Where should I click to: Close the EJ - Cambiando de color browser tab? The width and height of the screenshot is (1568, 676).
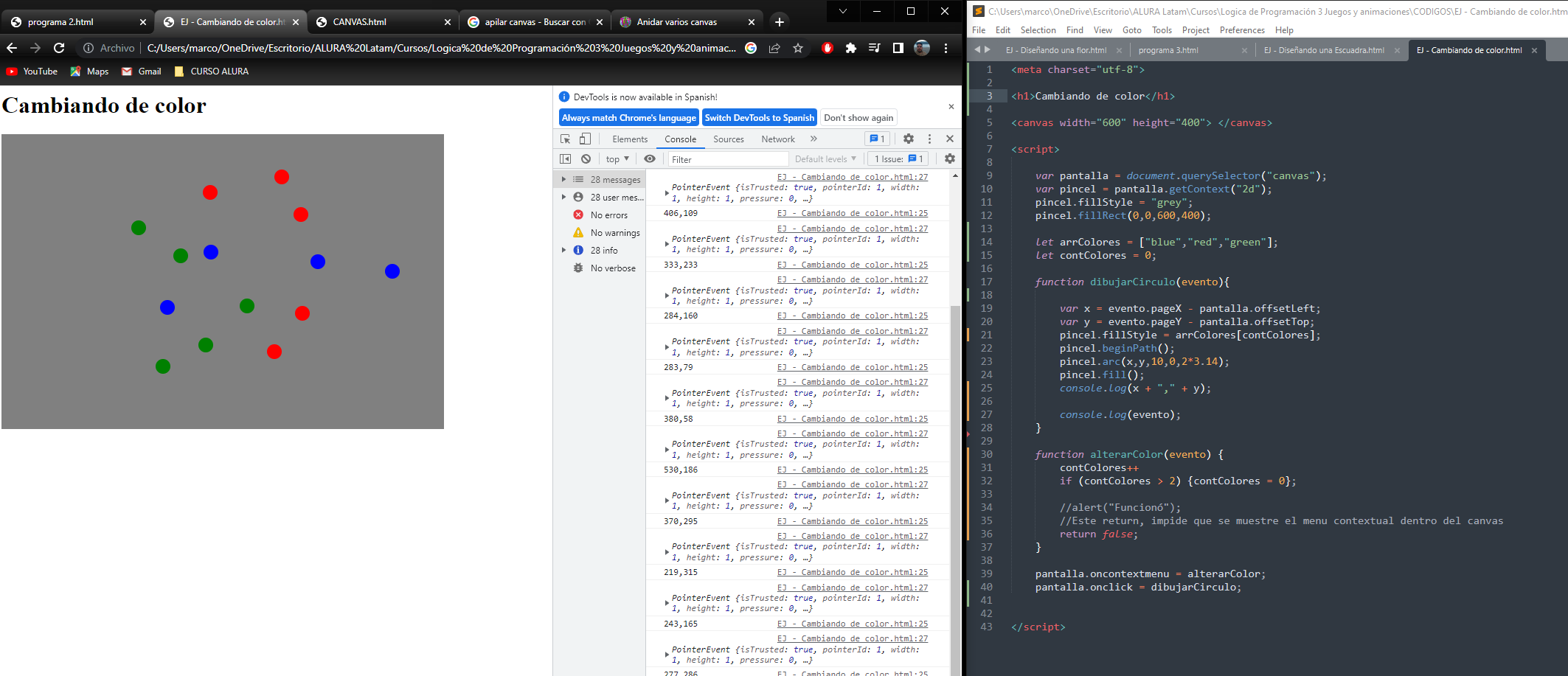click(x=296, y=22)
